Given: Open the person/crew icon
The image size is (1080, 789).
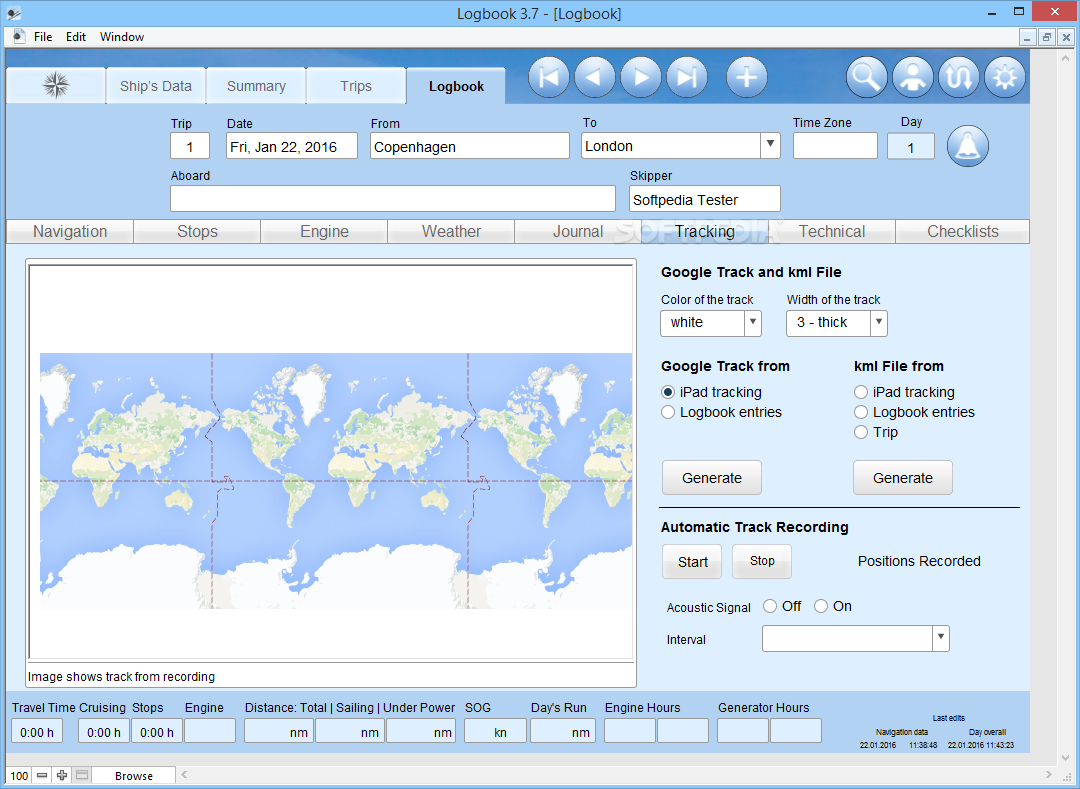Looking at the screenshot, I should point(913,77).
